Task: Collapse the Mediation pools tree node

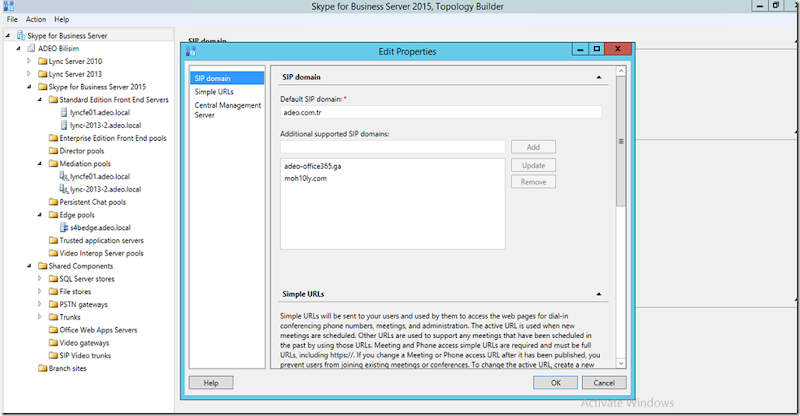Action: pos(39,163)
